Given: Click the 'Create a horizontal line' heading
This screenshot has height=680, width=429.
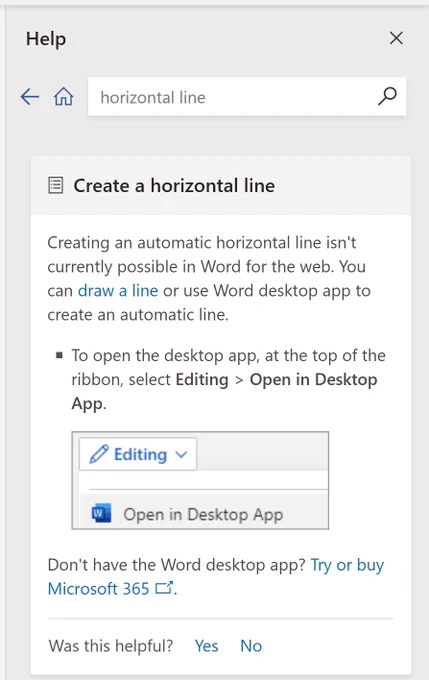Looking at the screenshot, I should point(174,186).
